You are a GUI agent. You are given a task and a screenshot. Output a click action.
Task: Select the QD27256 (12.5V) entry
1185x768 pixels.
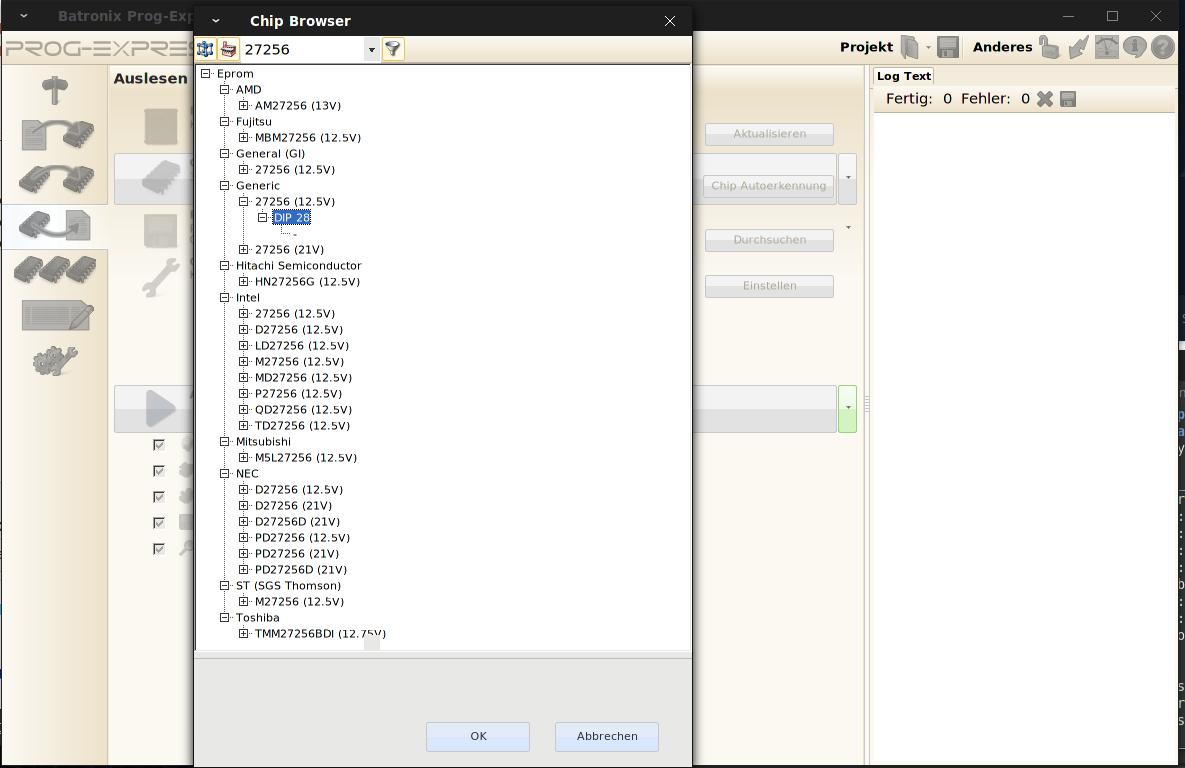click(303, 410)
